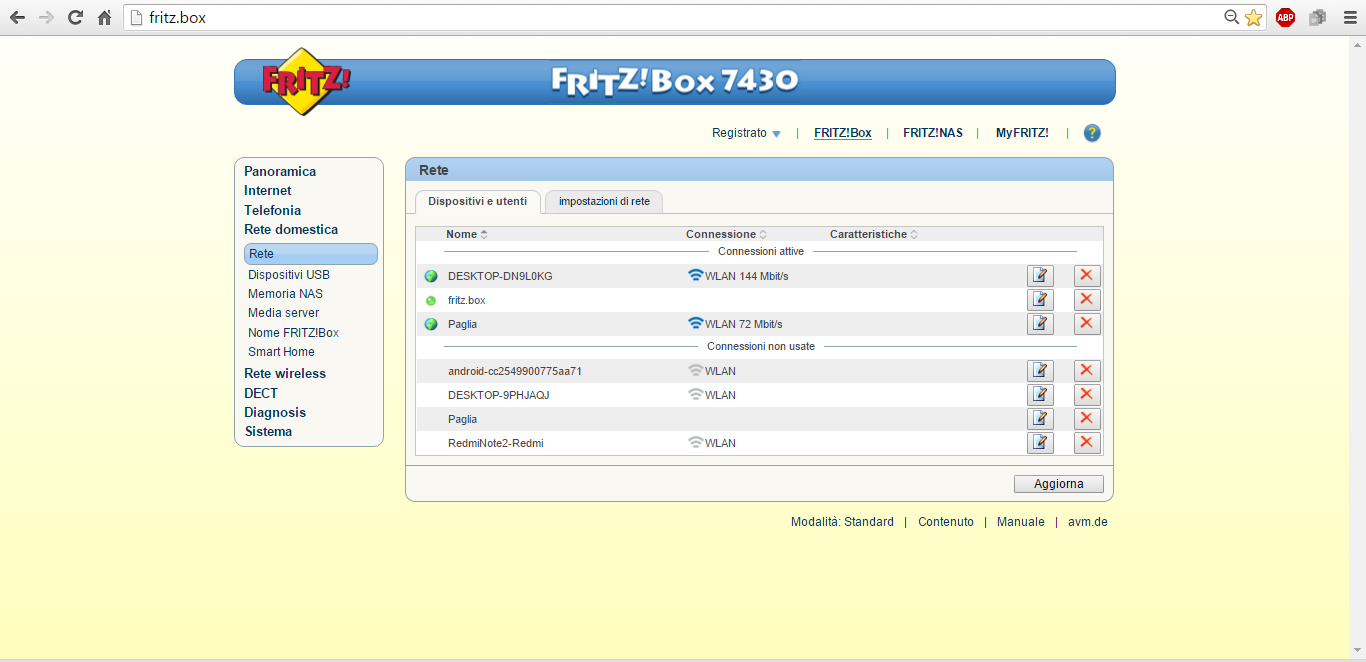Click the FRITZ! logo in the header
Screen dimensions: 1366x662
point(306,81)
